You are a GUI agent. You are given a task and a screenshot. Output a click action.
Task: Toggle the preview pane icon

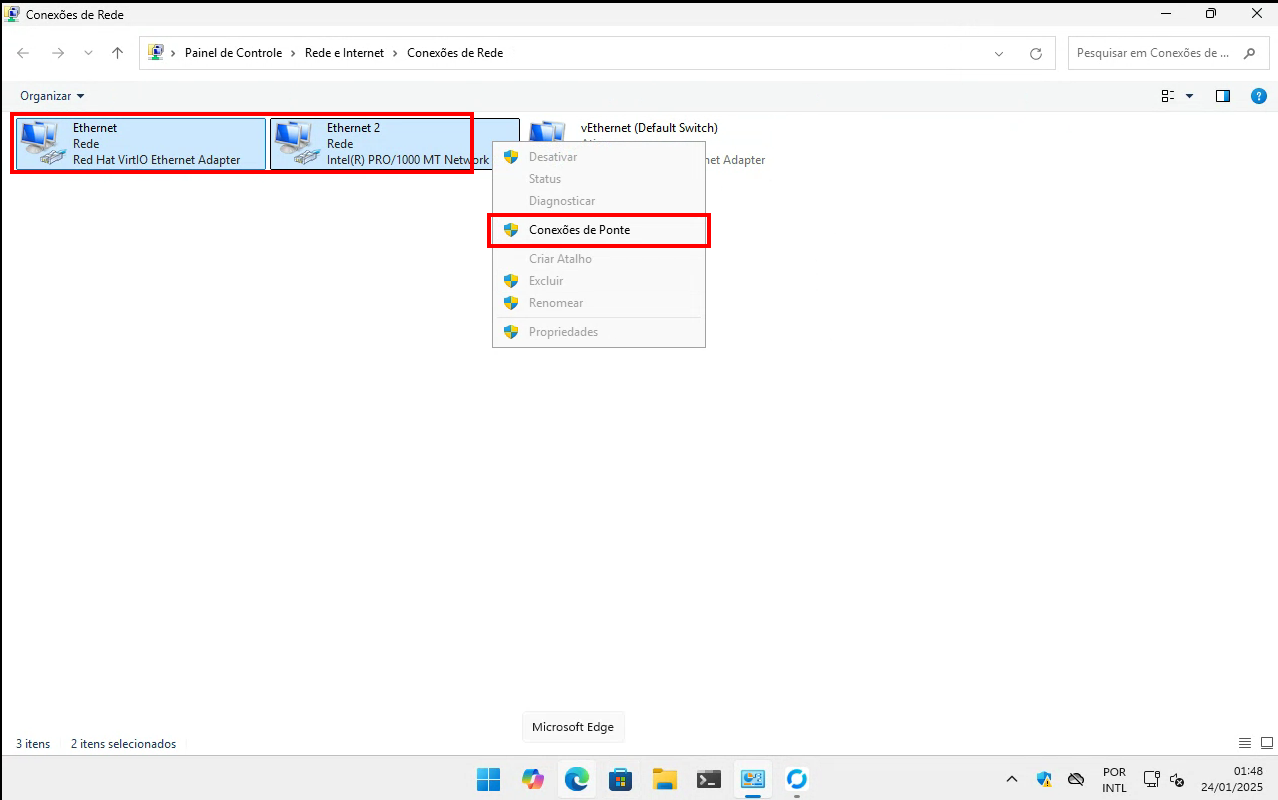click(1222, 96)
